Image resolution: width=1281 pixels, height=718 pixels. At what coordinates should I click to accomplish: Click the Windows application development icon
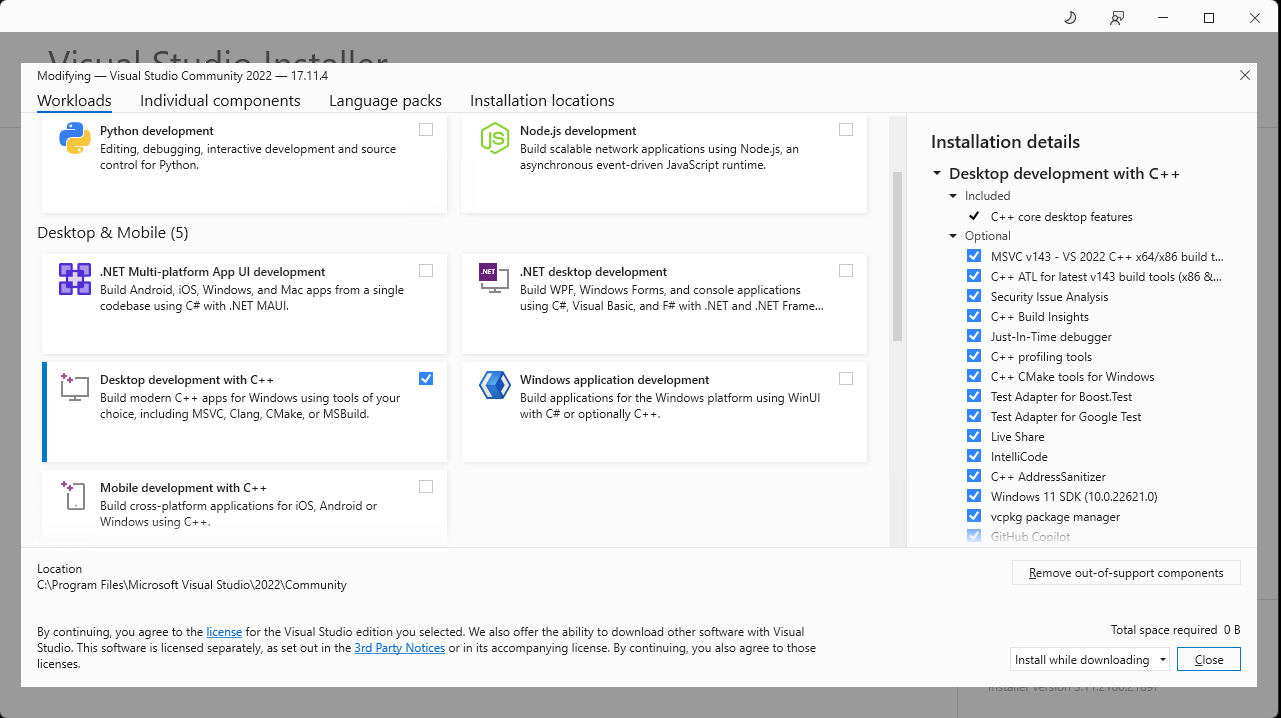coord(495,386)
